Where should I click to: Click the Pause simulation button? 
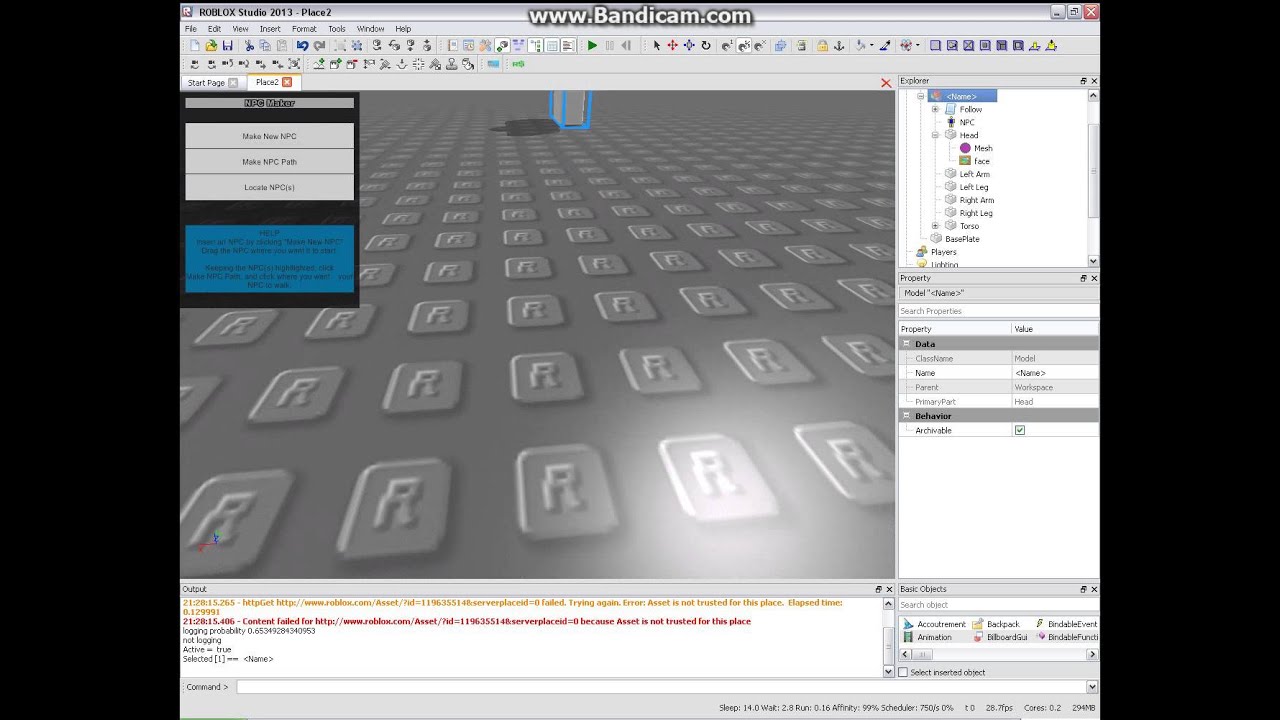click(609, 46)
